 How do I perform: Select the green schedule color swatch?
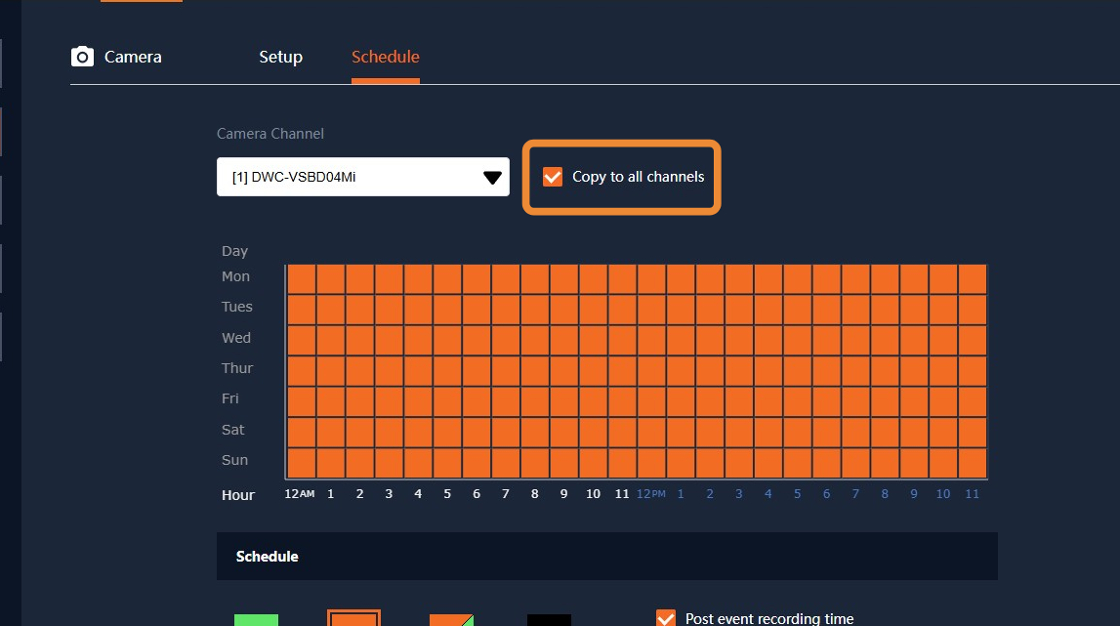(x=256, y=620)
